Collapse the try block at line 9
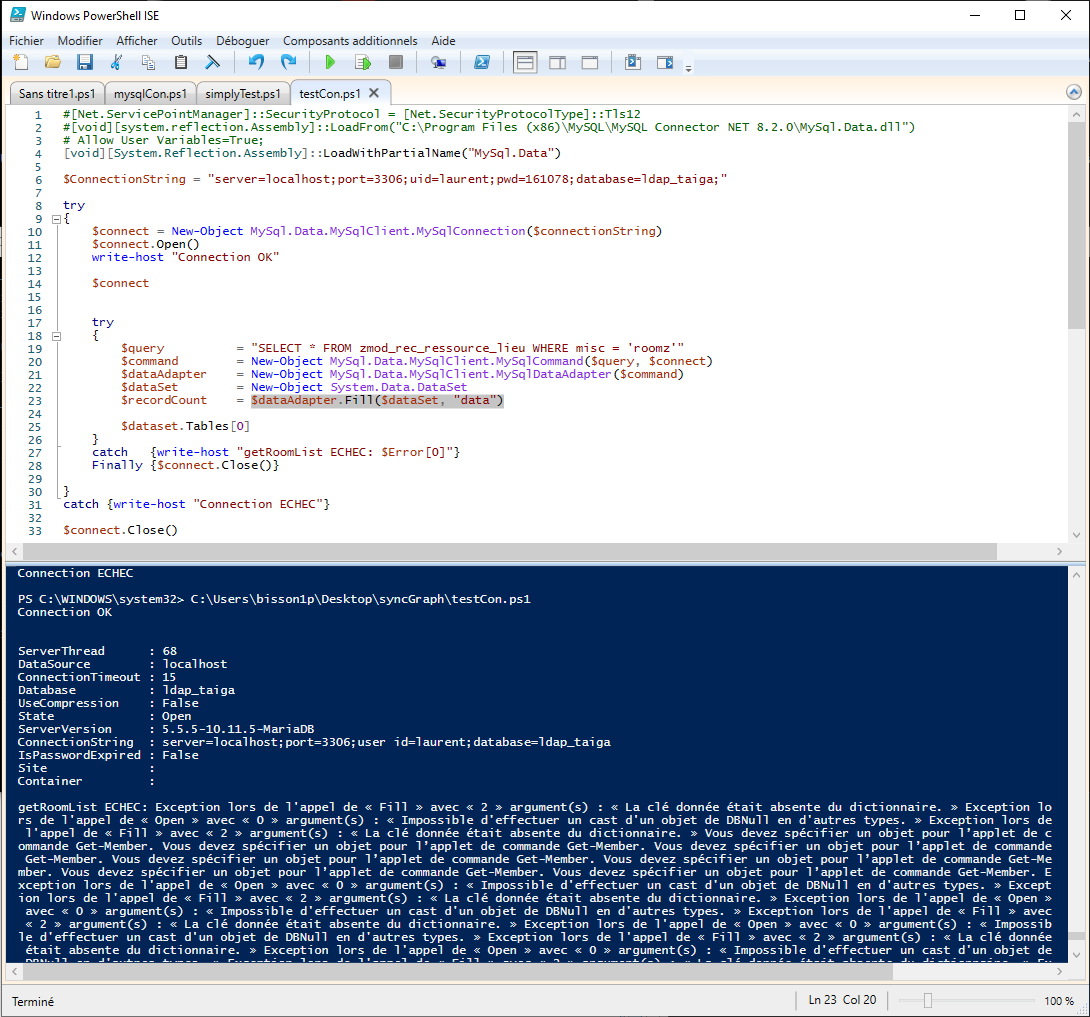 tap(54, 218)
